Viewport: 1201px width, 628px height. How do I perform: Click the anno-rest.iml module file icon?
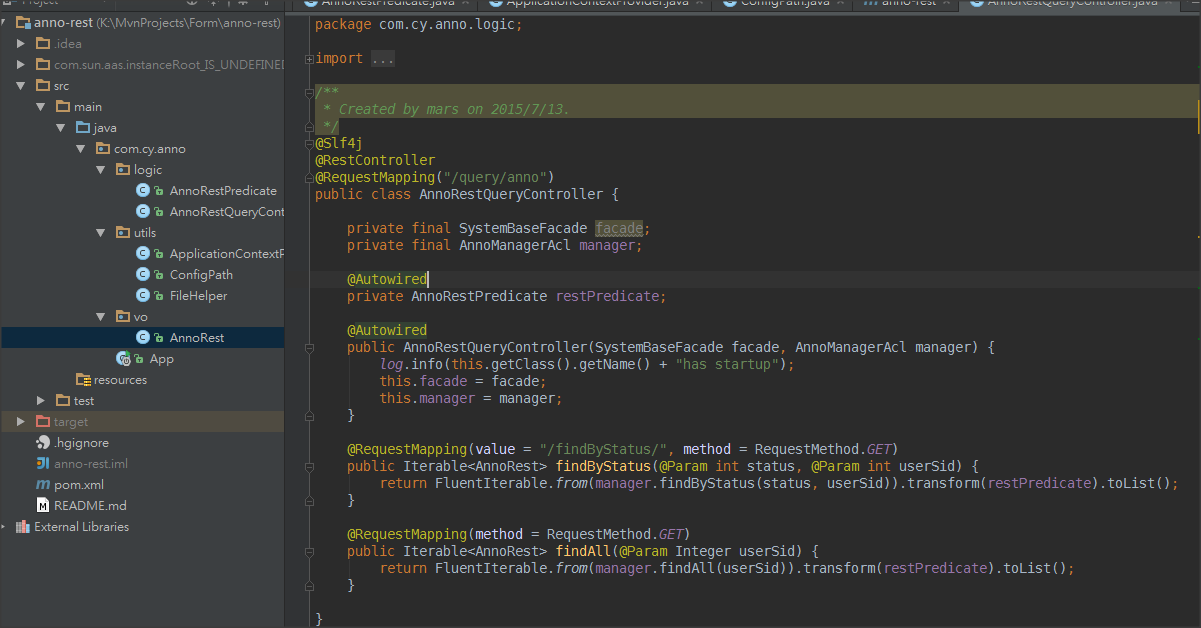pyautogui.click(x=43, y=463)
